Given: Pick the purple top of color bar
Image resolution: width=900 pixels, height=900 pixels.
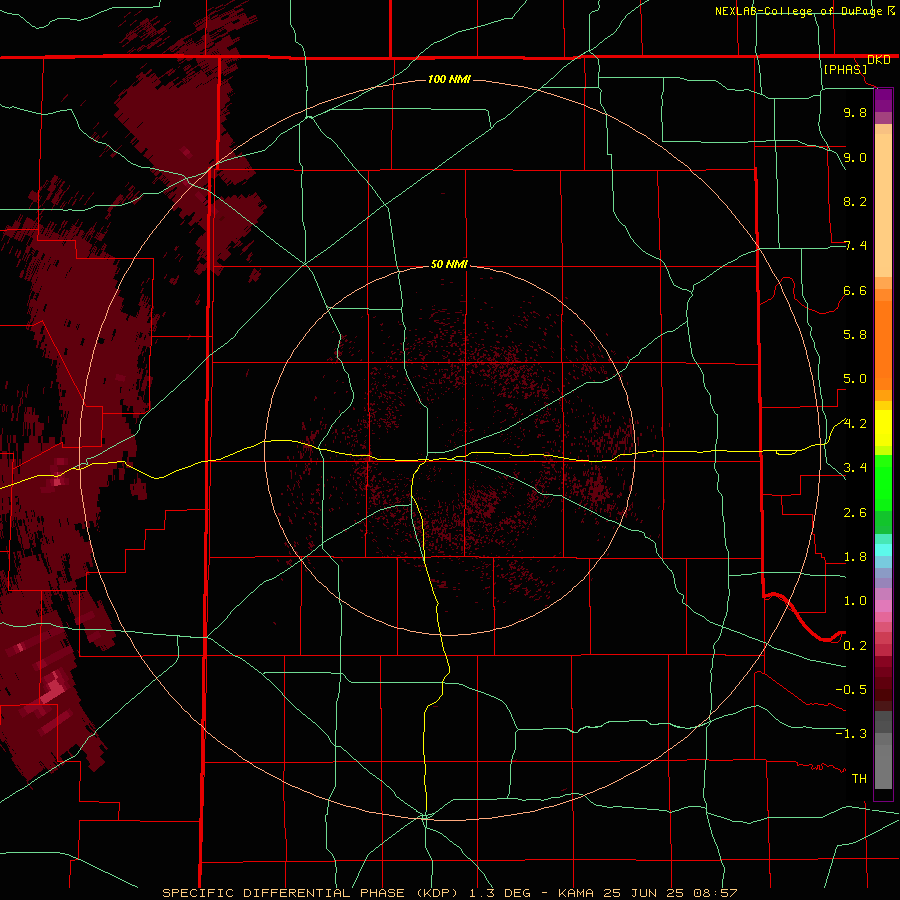Looking at the screenshot, I should coord(883,100).
